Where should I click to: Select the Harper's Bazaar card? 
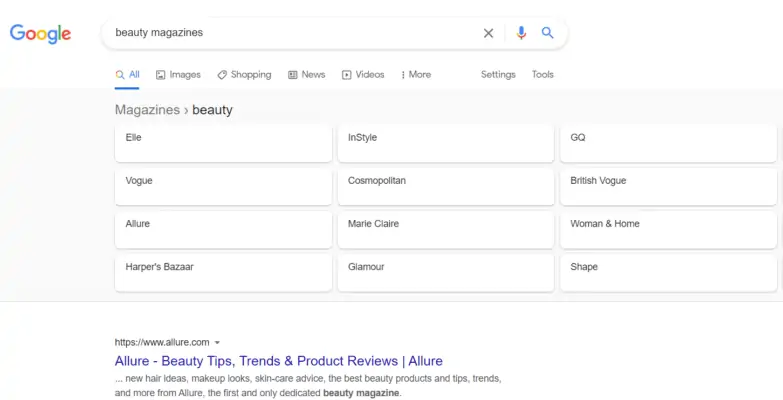223,273
